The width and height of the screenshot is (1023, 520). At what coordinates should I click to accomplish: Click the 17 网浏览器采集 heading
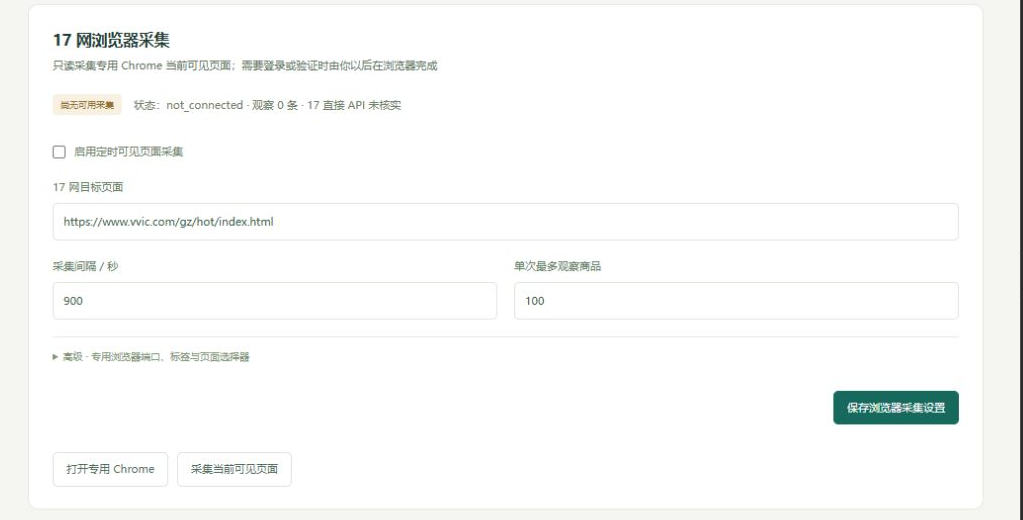pyautogui.click(x=112, y=40)
